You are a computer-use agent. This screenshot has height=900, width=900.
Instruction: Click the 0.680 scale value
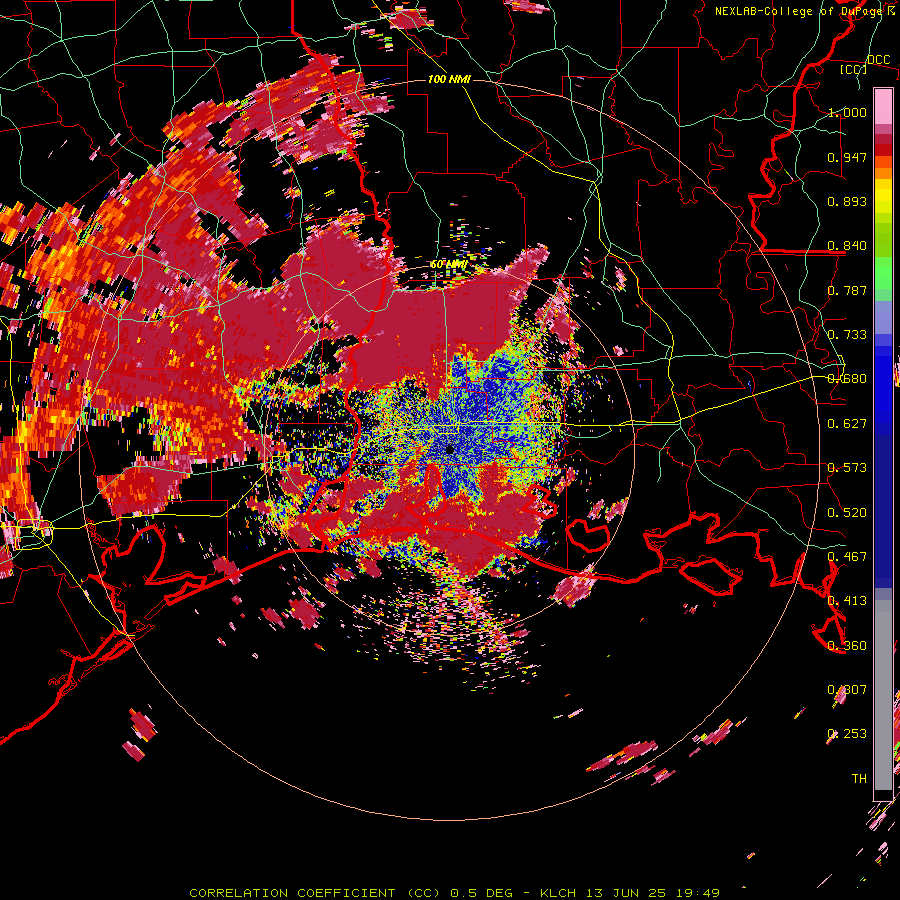point(847,379)
